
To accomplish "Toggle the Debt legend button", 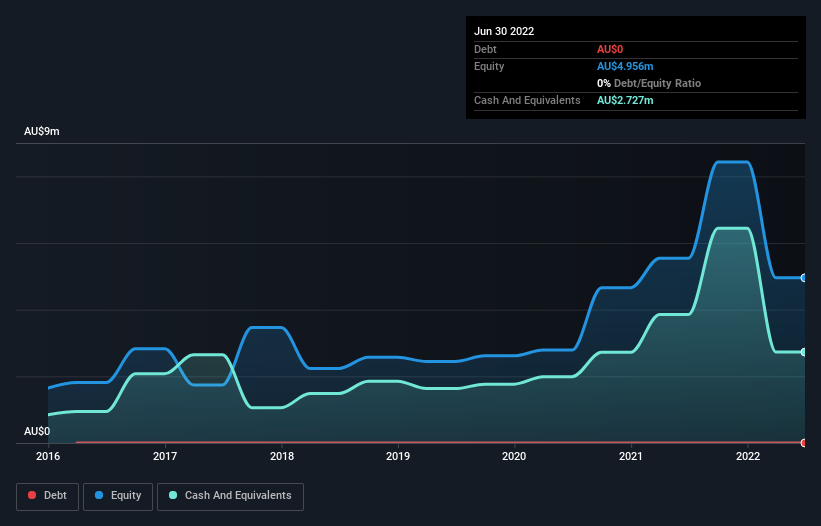I will (x=47, y=496).
